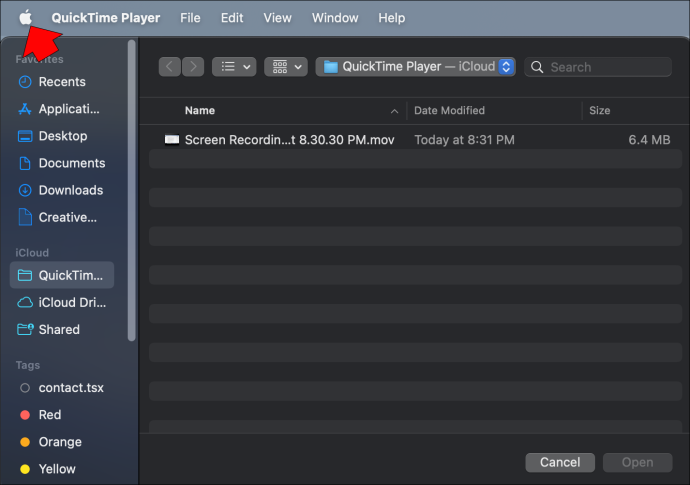690x485 pixels.
Task: Open the group-by grid dropdown
Action: [286, 67]
